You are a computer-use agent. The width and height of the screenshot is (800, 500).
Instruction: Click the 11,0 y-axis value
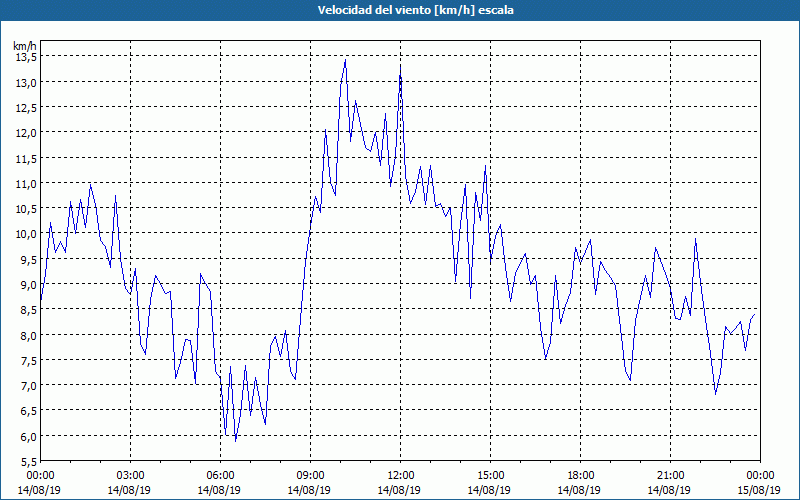pyautogui.click(x=26, y=183)
